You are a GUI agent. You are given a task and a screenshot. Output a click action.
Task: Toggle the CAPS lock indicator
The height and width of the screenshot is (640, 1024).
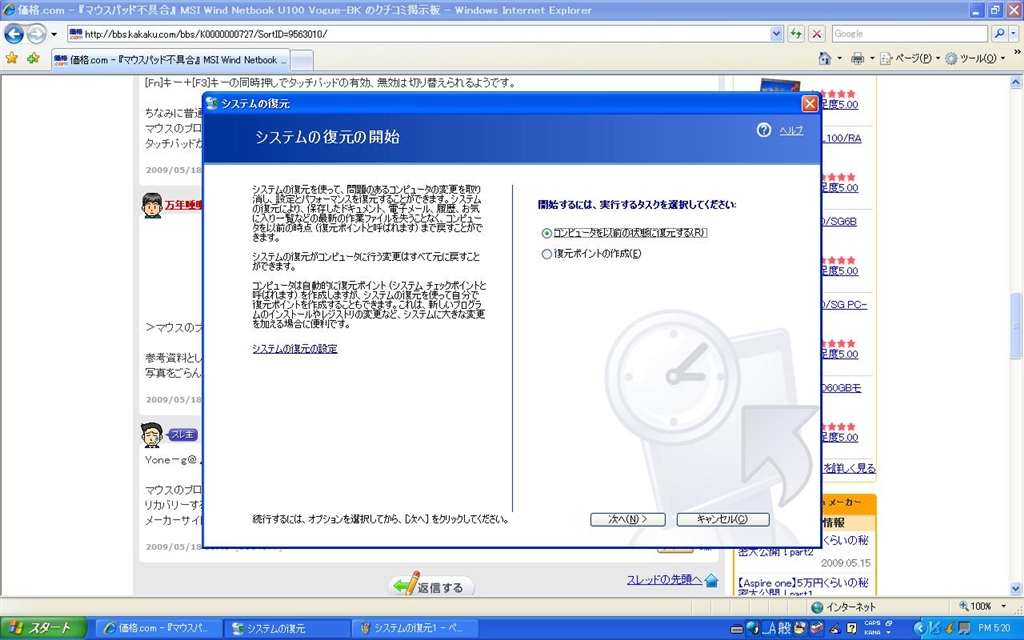point(872,623)
